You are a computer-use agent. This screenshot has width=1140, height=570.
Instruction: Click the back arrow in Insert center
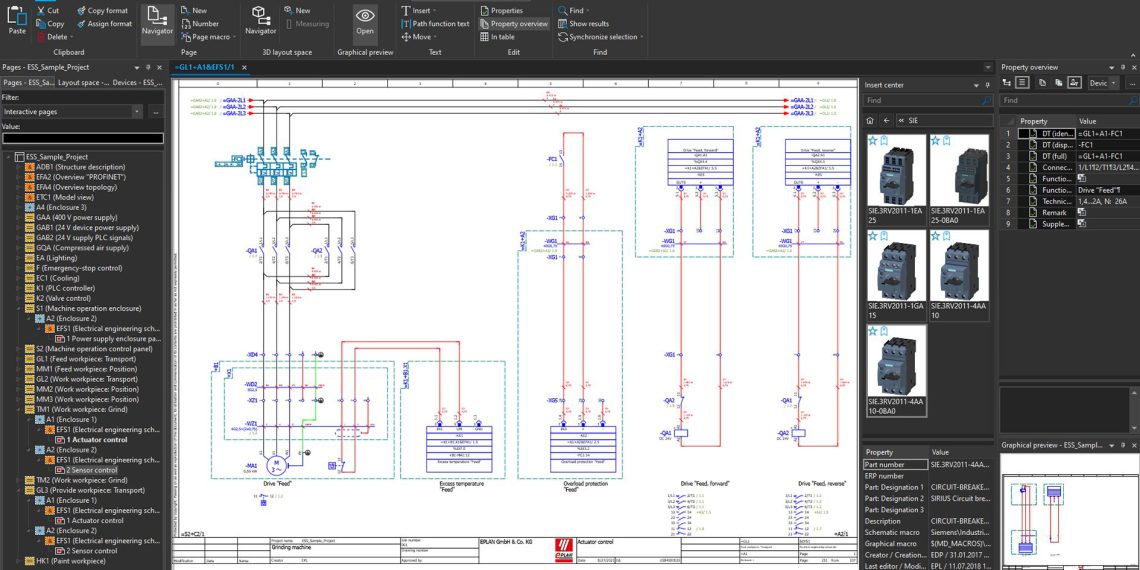[x=886, y=120]
